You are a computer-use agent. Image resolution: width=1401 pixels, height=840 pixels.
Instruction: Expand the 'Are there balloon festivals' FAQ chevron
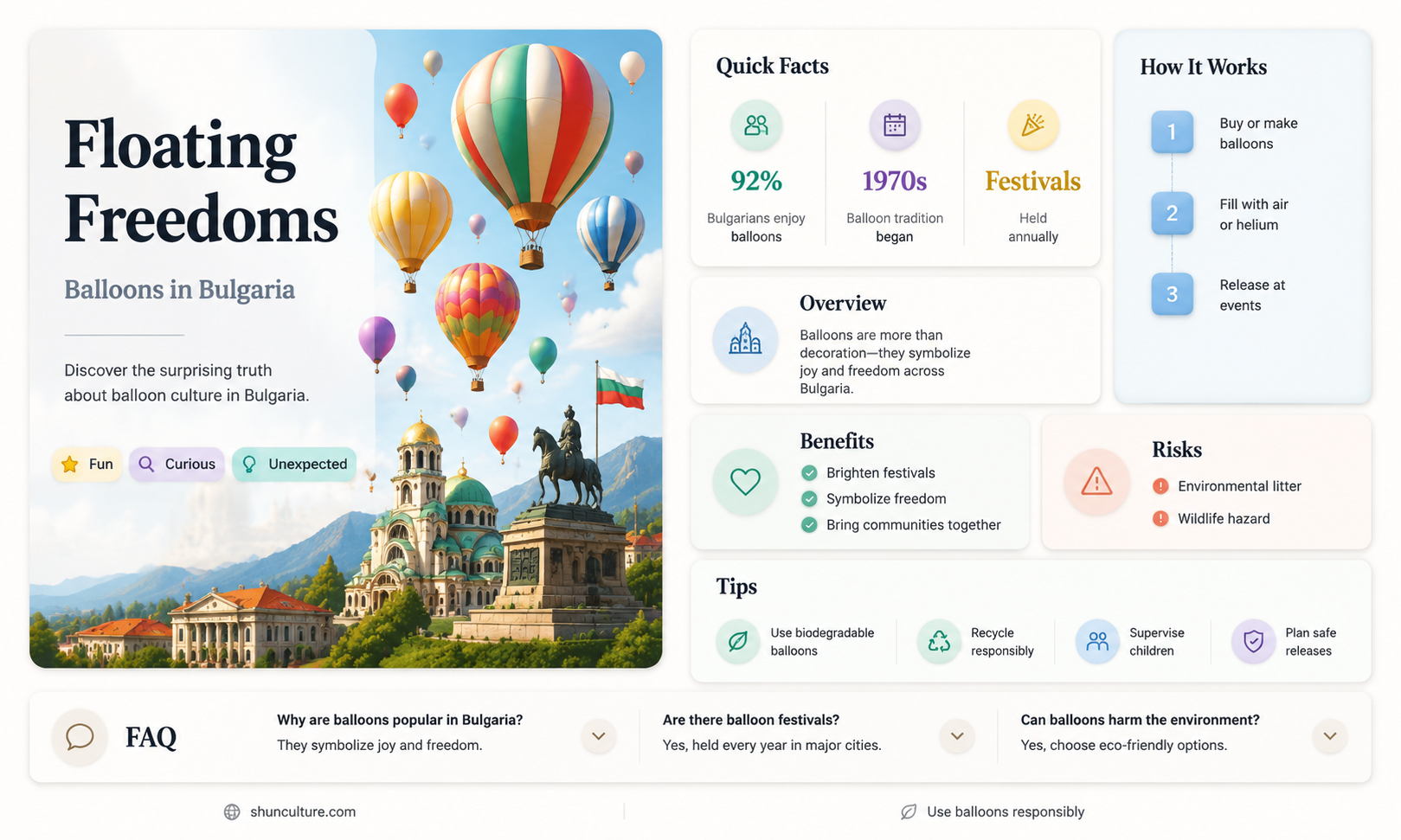pos(957,736)
